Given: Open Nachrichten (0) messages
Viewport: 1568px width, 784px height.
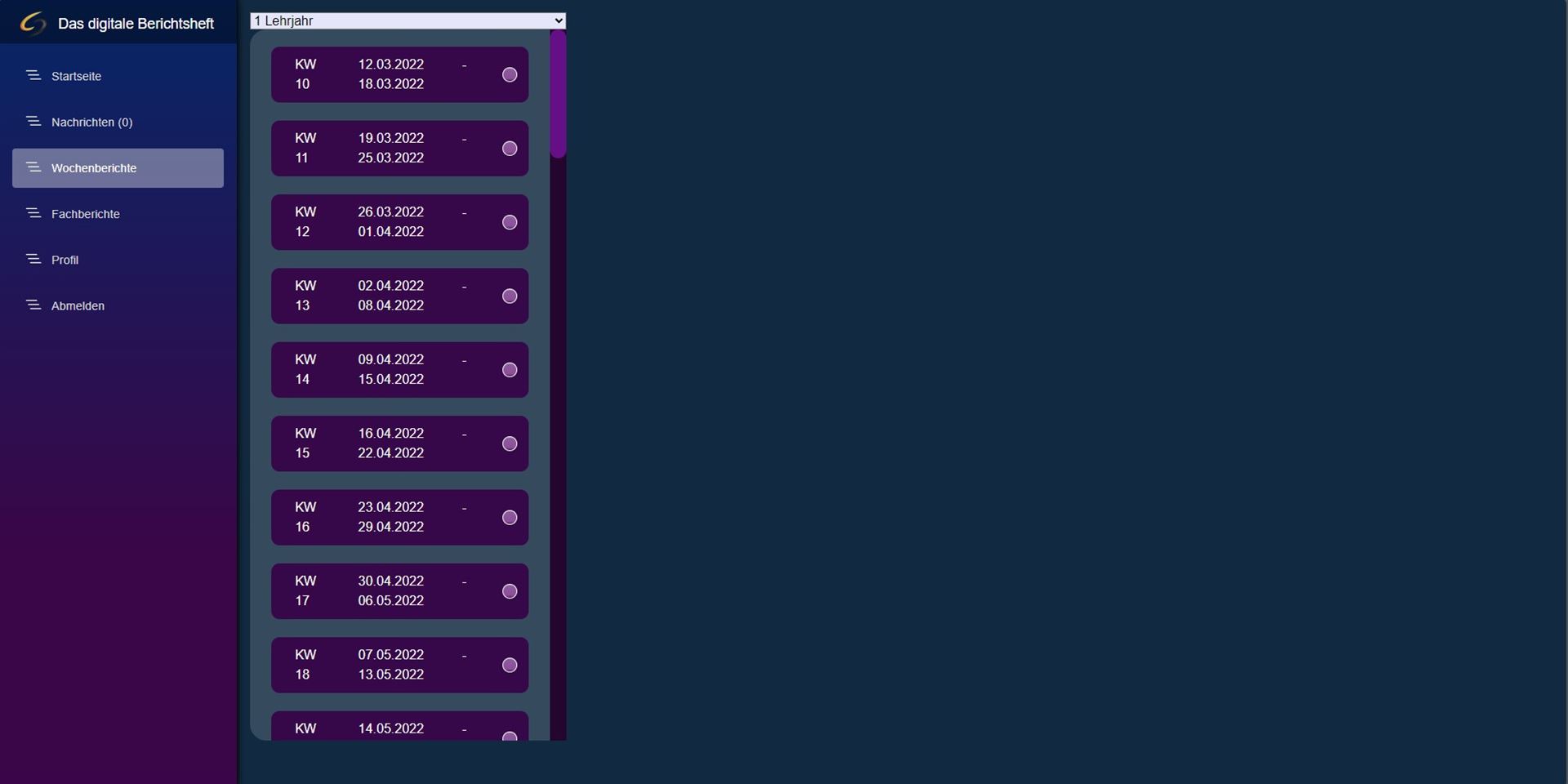Looking at the screenshot, I should coord(118,122).
